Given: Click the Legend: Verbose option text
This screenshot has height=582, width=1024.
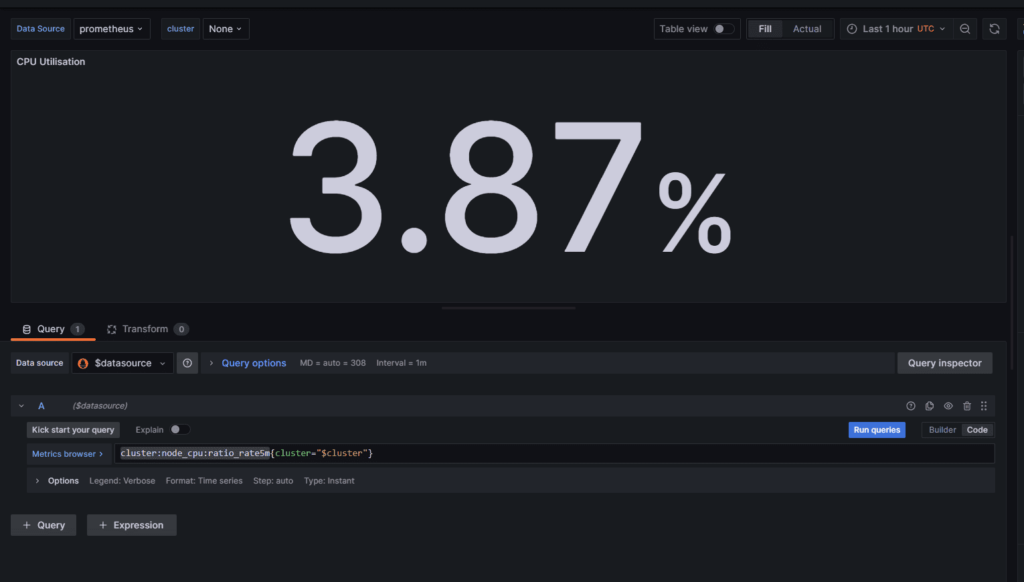Looking at the screenshot, I should click(x=122, y=481).
